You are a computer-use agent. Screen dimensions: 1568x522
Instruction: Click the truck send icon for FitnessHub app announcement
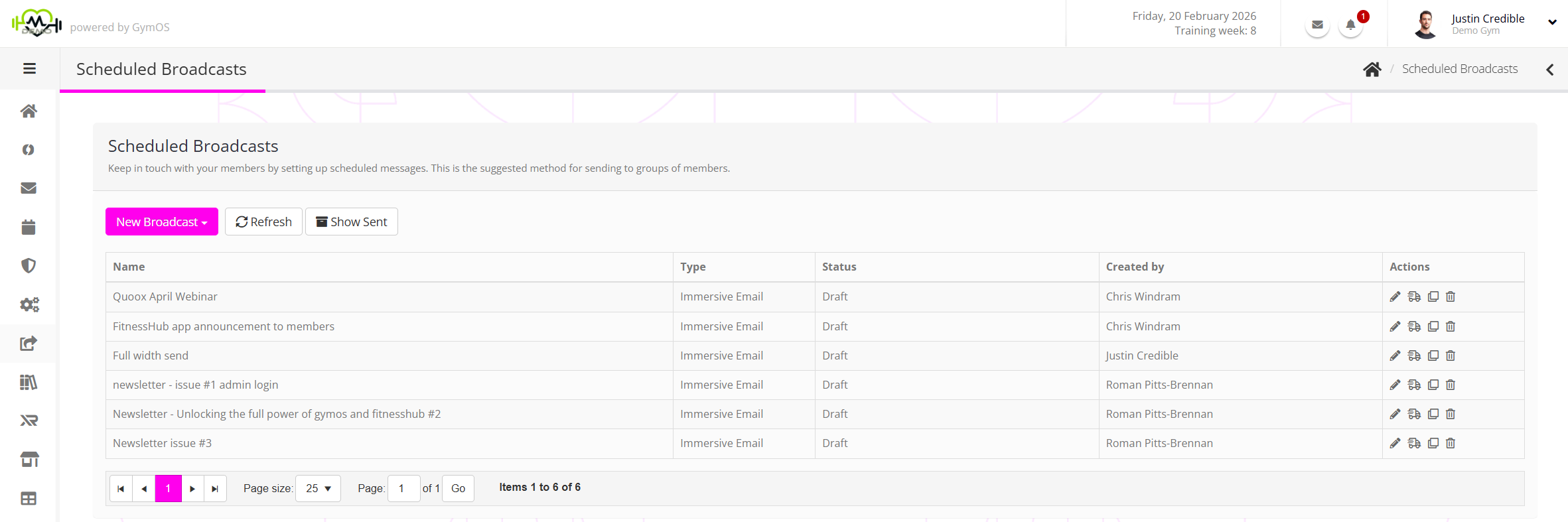point(1414,326)
